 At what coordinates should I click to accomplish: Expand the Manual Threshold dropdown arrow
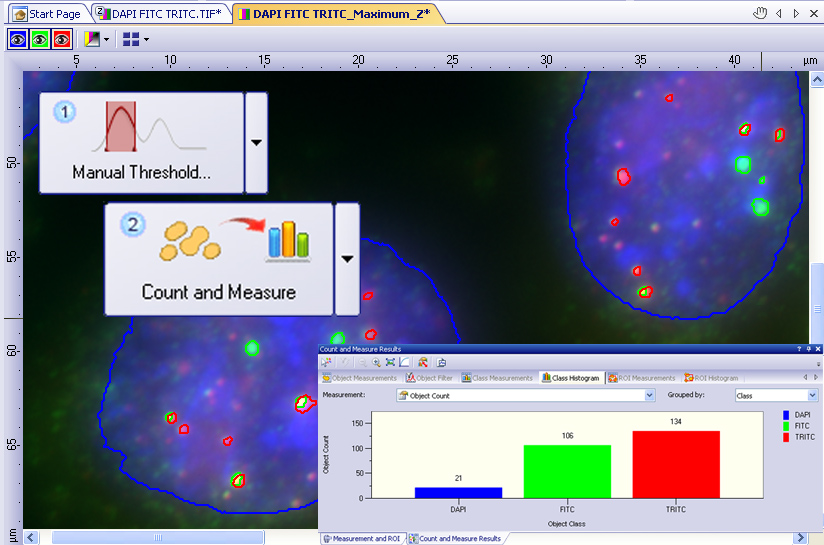pyautogui.click(x=256, y=143)
